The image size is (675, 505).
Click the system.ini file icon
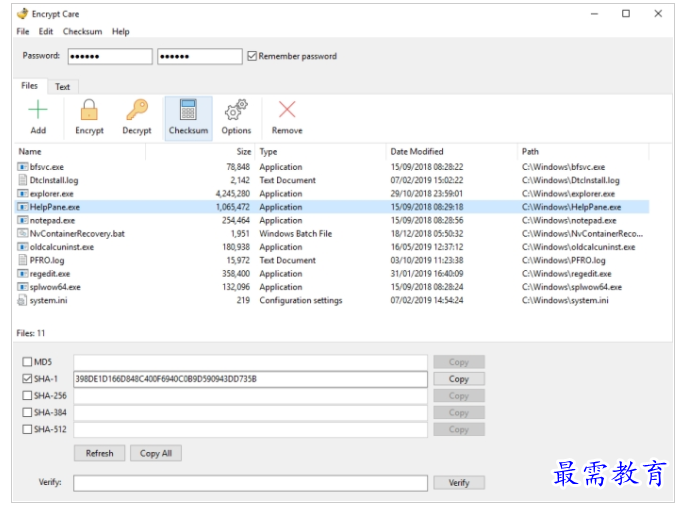click(x=22, y=300)
